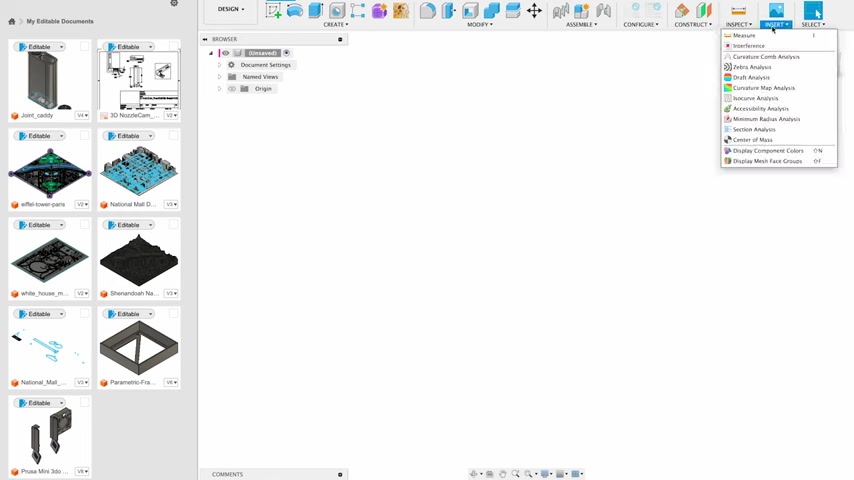Click the Move/Copy arrows icon
Viewport: 854px width, 480px height.
pos(534,11)
